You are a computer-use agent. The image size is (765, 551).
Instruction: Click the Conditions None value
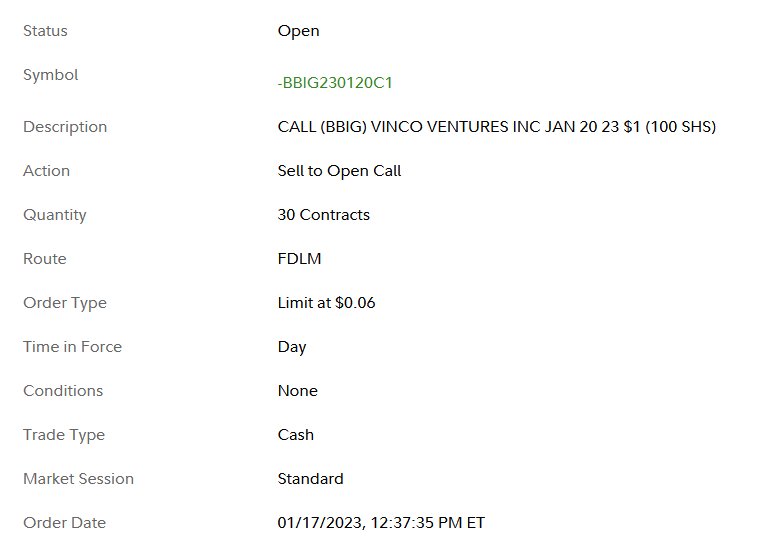click(x=298, y=390)
